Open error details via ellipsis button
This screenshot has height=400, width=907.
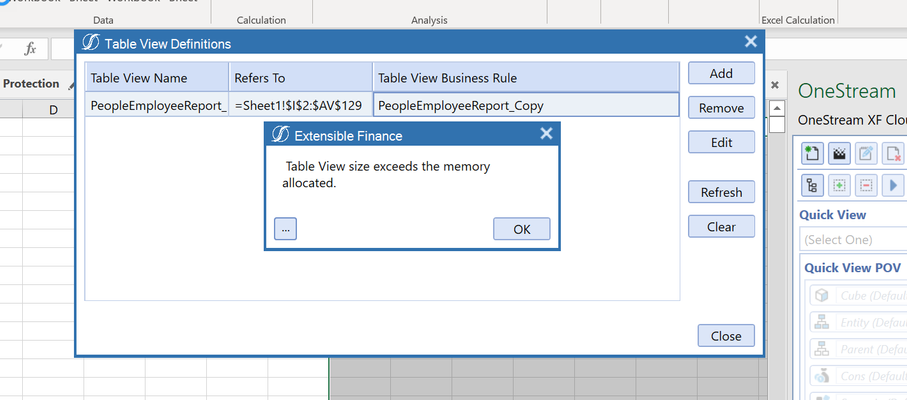pyautogui.click(x=285, y=229)
